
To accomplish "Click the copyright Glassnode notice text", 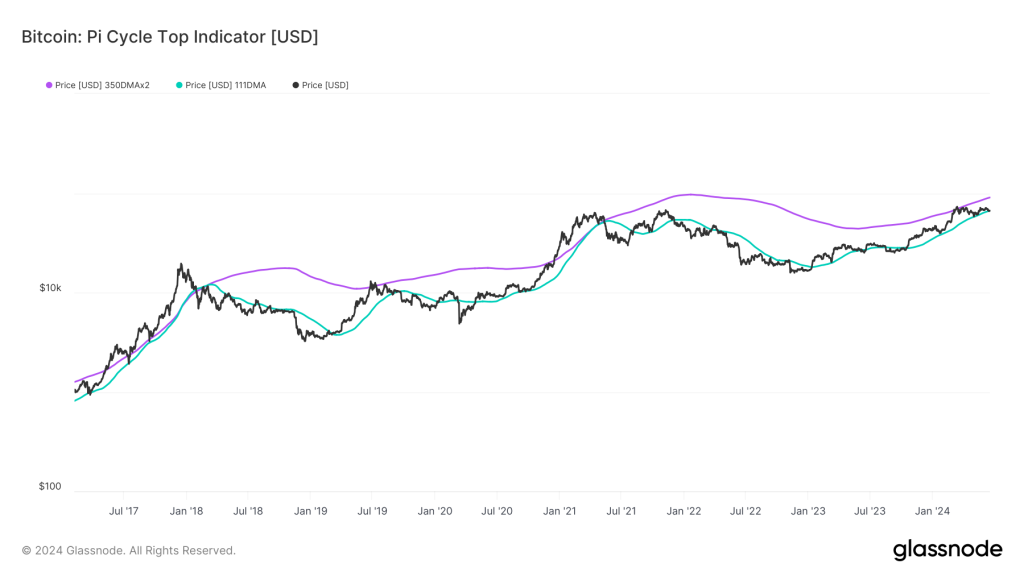I will [x=129, y=550].
